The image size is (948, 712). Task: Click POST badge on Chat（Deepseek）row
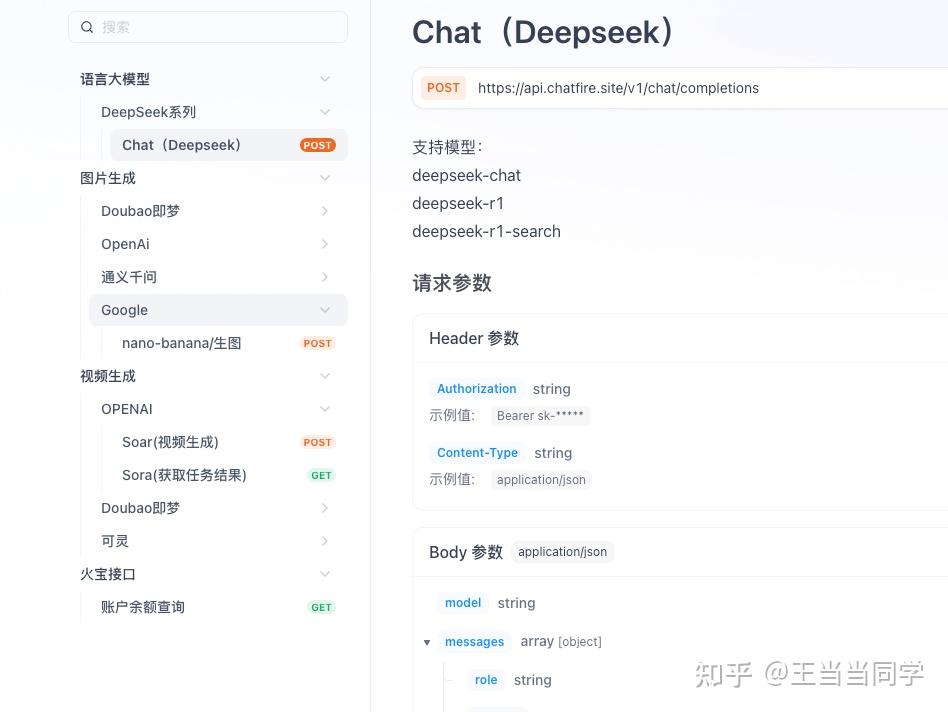317,145
